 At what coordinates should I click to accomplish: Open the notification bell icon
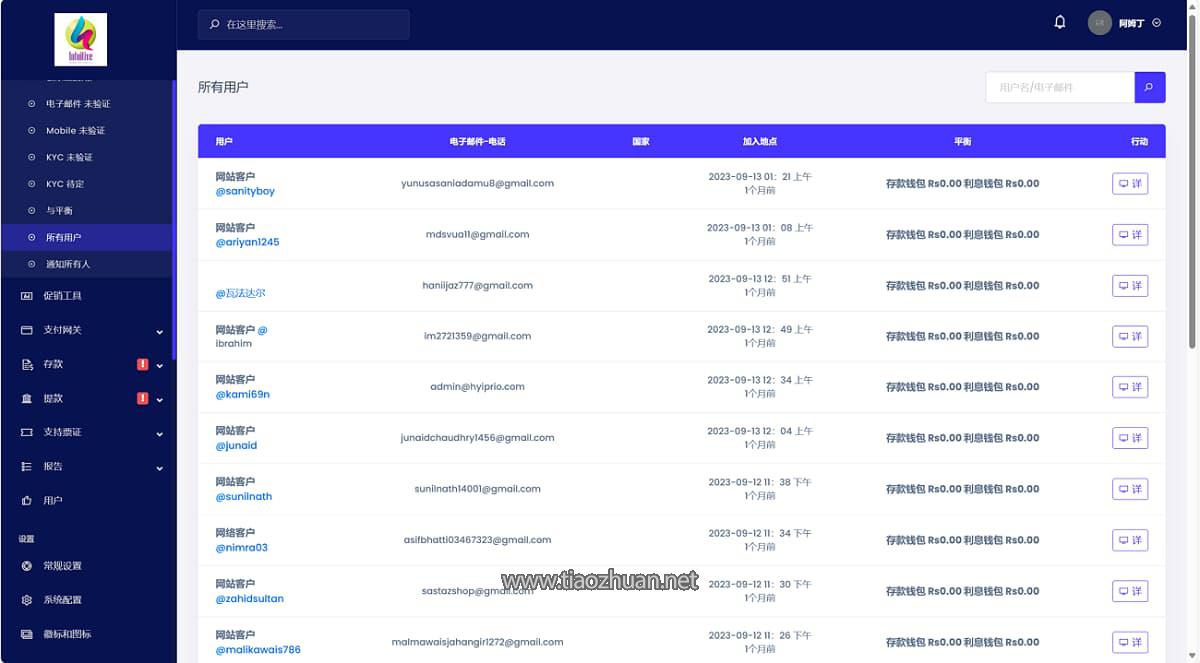point(1060,22)
